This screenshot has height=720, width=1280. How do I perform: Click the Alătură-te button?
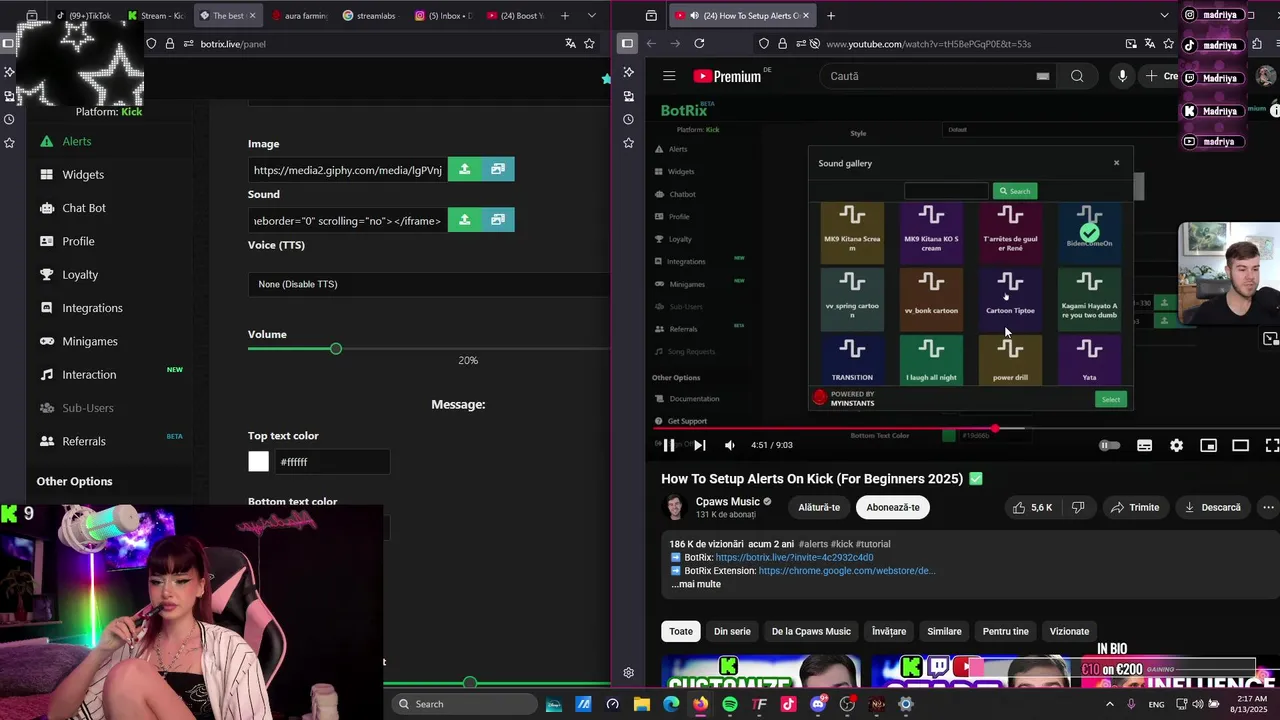(819, 507)
